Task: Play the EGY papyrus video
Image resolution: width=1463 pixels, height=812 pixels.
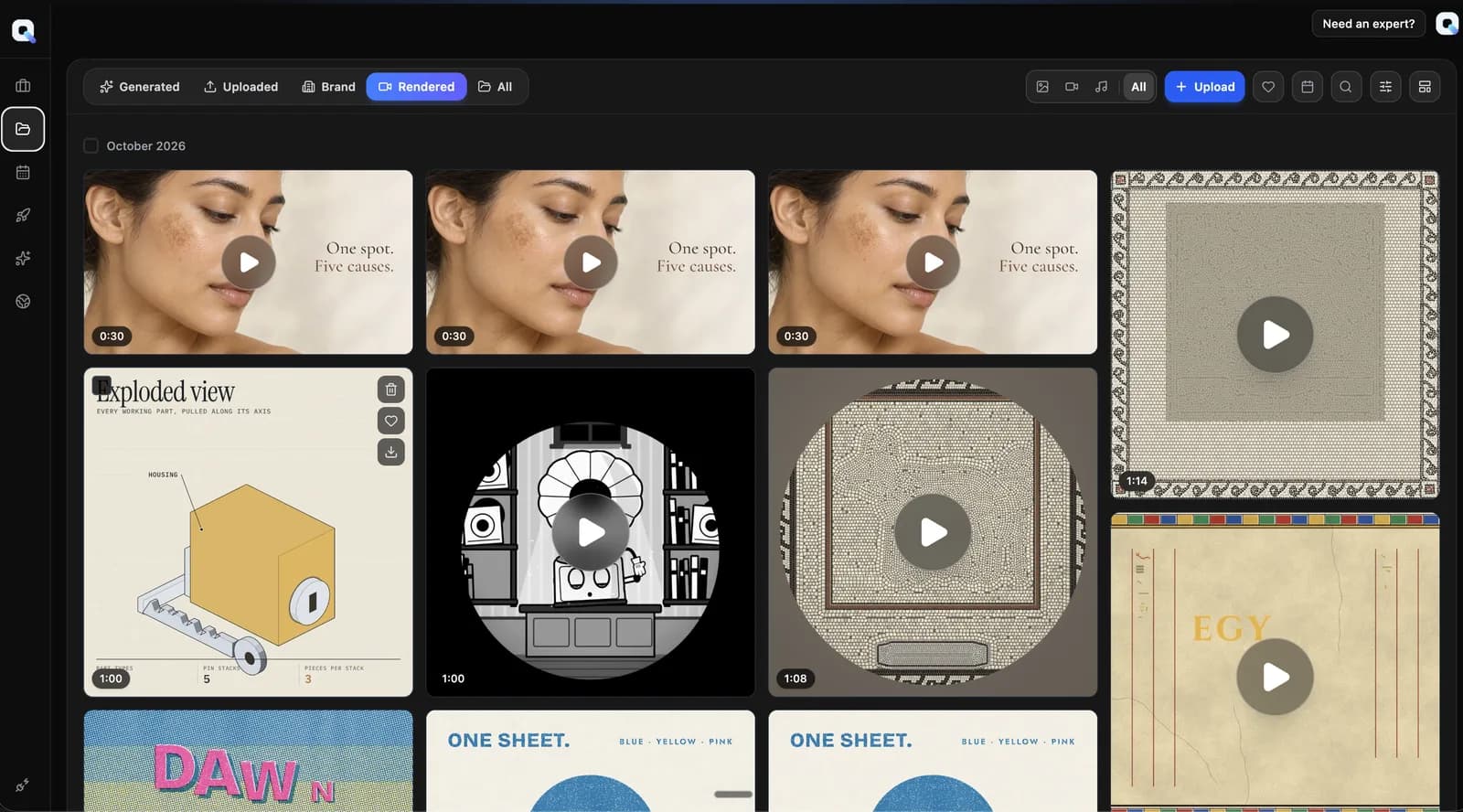Action: coord(1276,677)
